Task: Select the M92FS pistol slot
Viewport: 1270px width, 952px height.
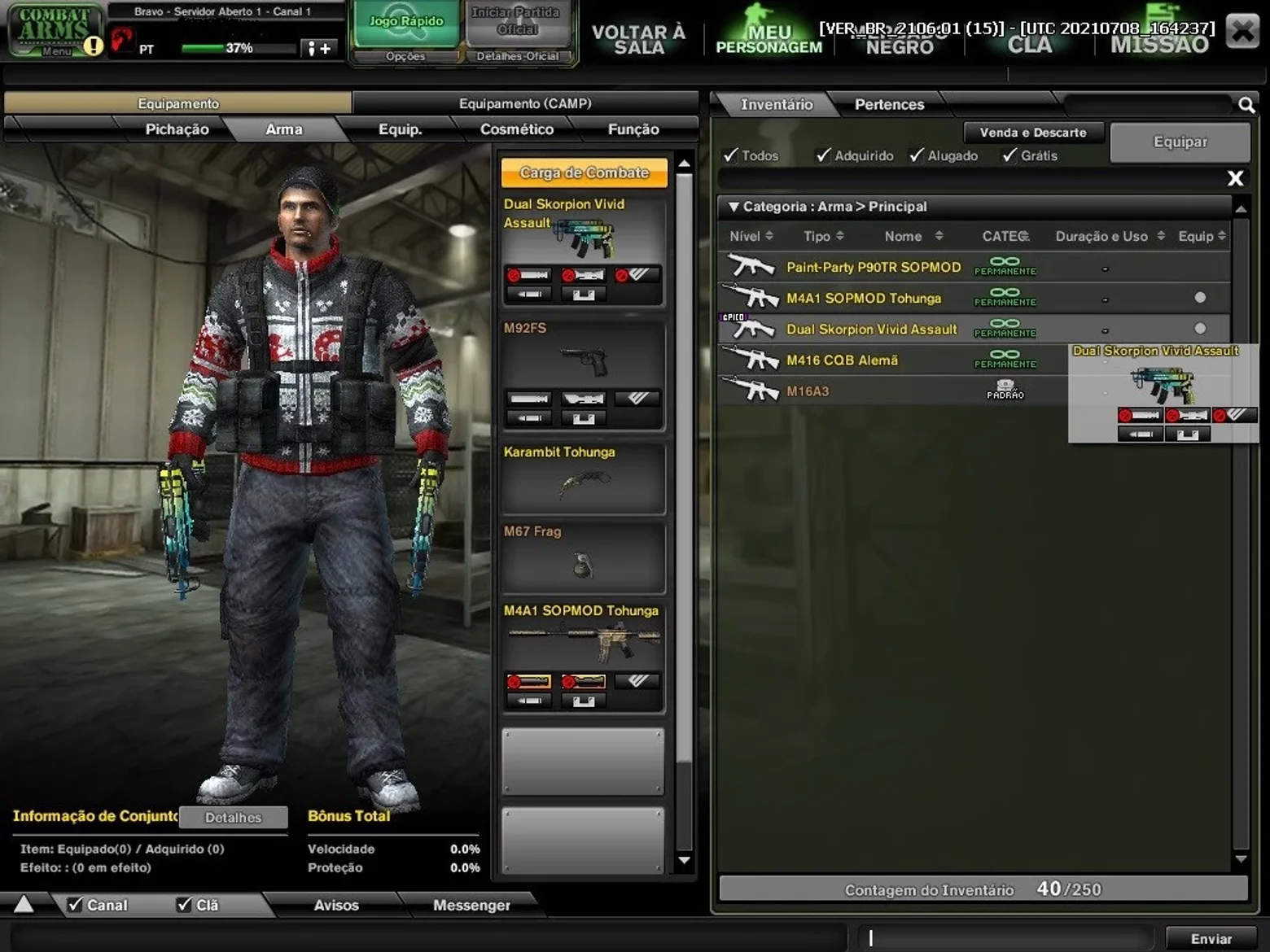Action: 583,374
